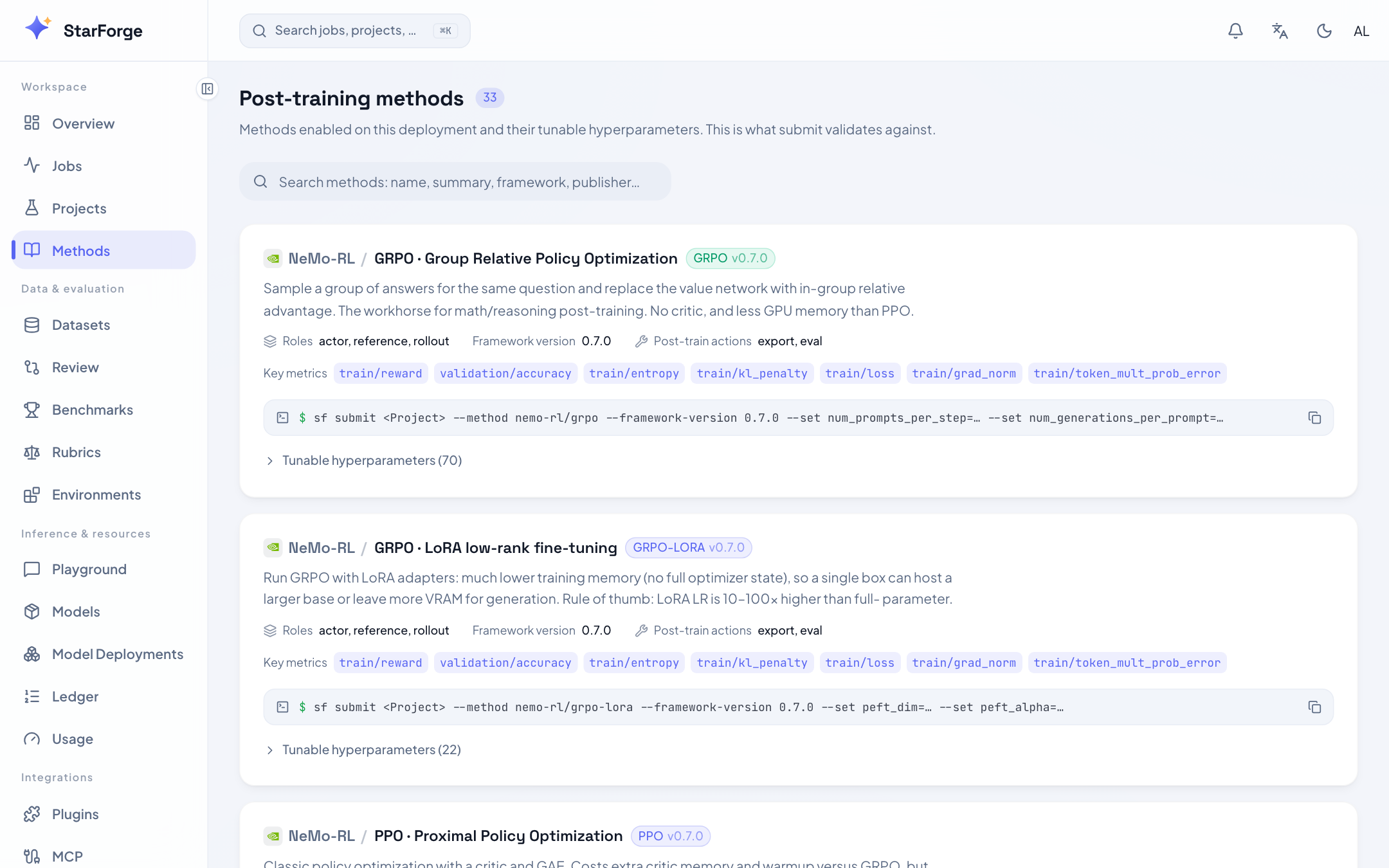The height and width of the screenshot is (868, 1389).
Task: Click the Usage gauge icon
Action: (x=32, y=739)
